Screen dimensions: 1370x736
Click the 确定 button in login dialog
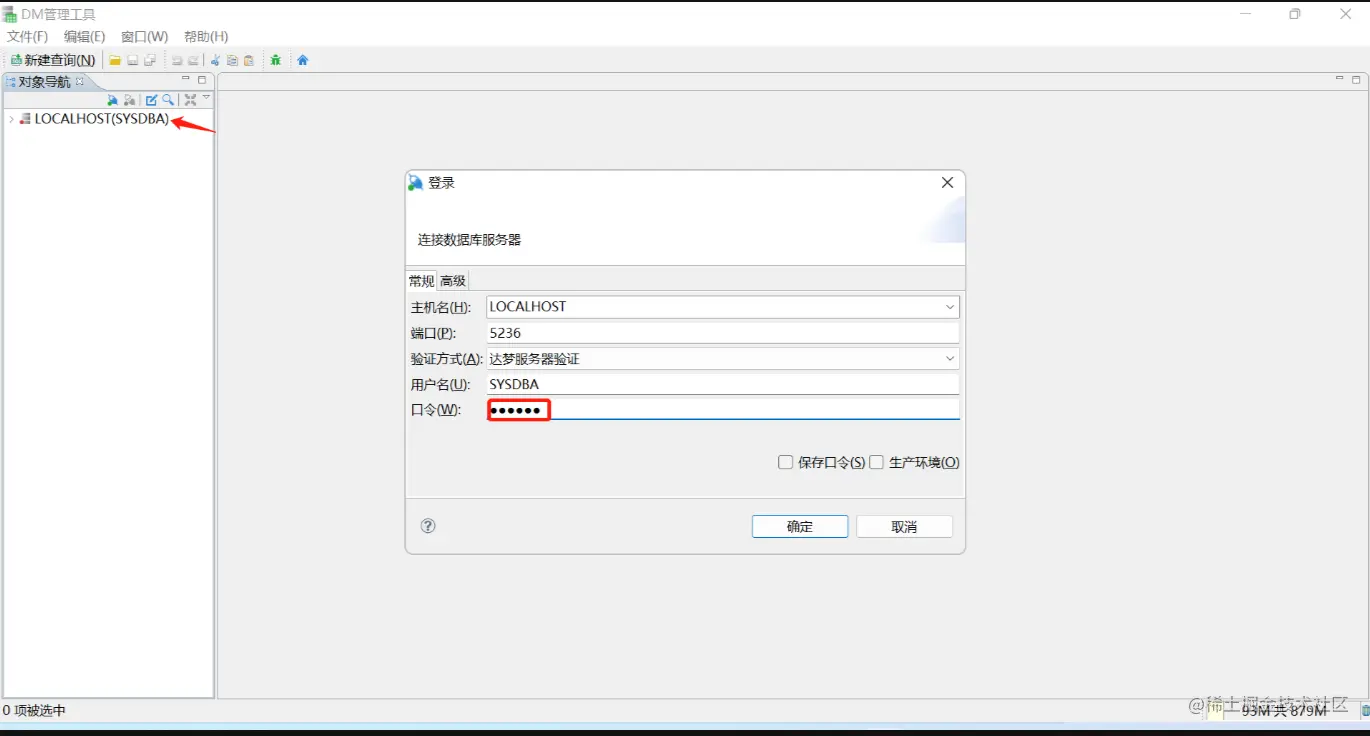pyautogui.click(x=800, y=527)
